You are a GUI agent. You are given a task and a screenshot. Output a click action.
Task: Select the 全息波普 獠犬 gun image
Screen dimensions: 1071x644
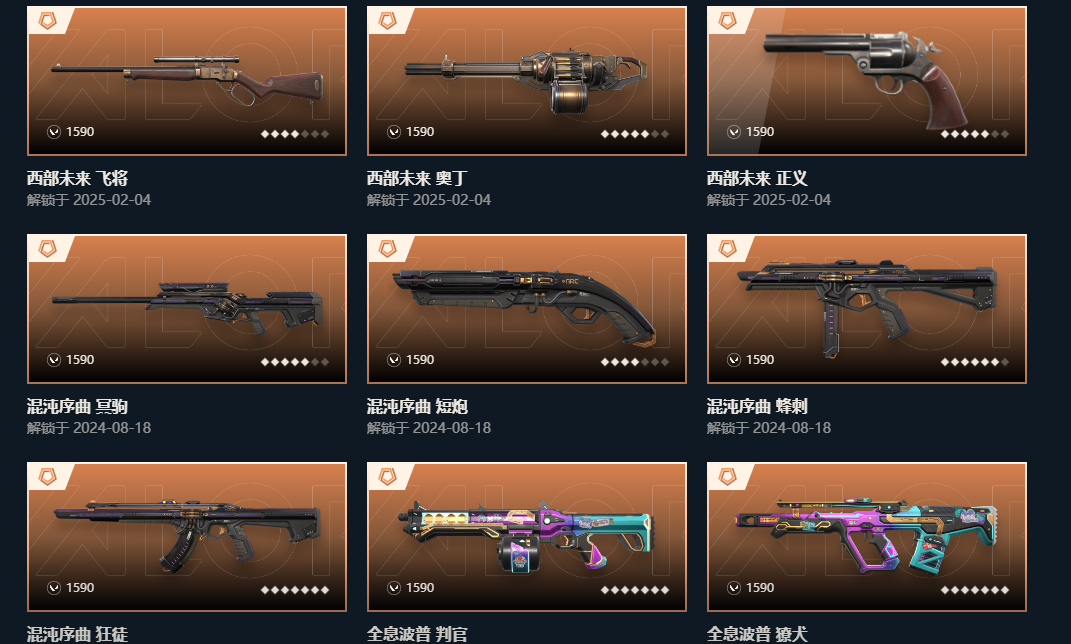pyautogui.click(x=866, y=537)
